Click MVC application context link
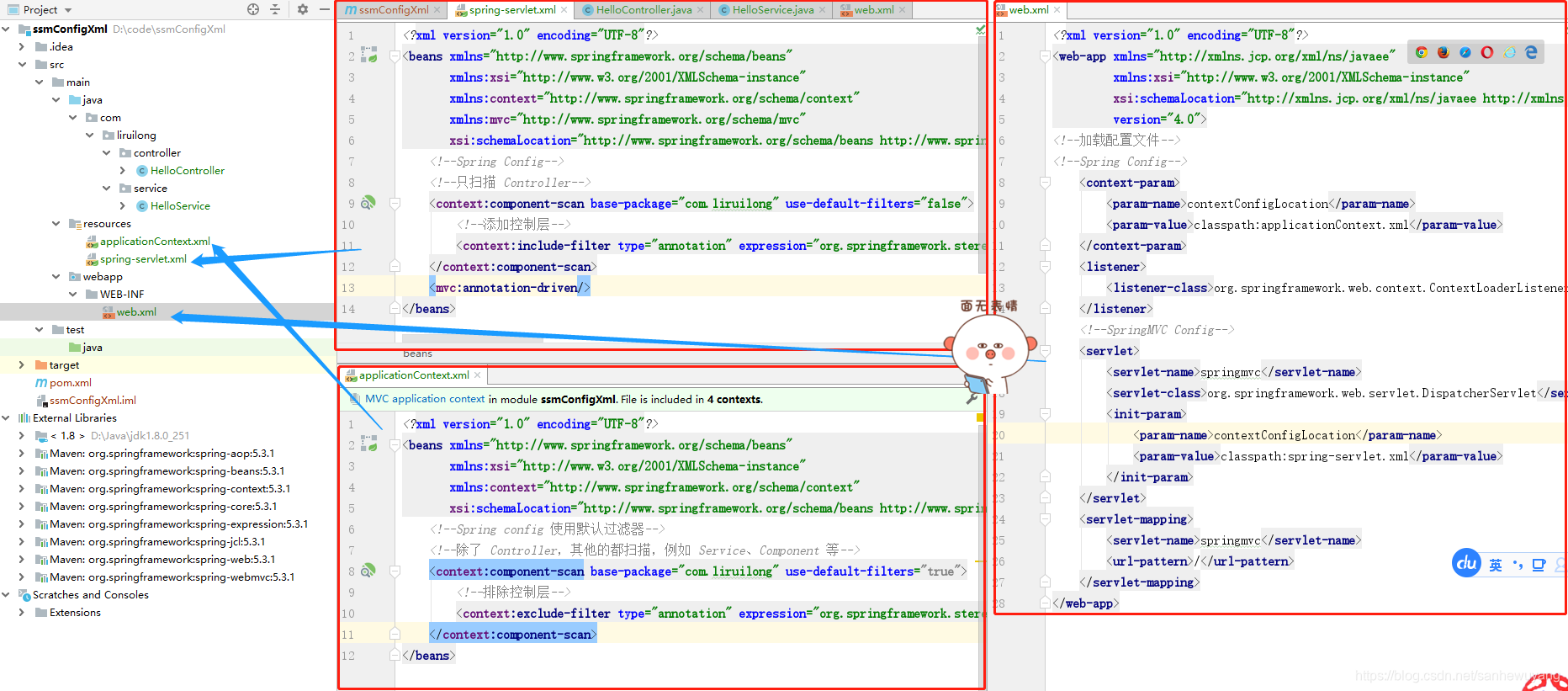 (x=425, y=399)
